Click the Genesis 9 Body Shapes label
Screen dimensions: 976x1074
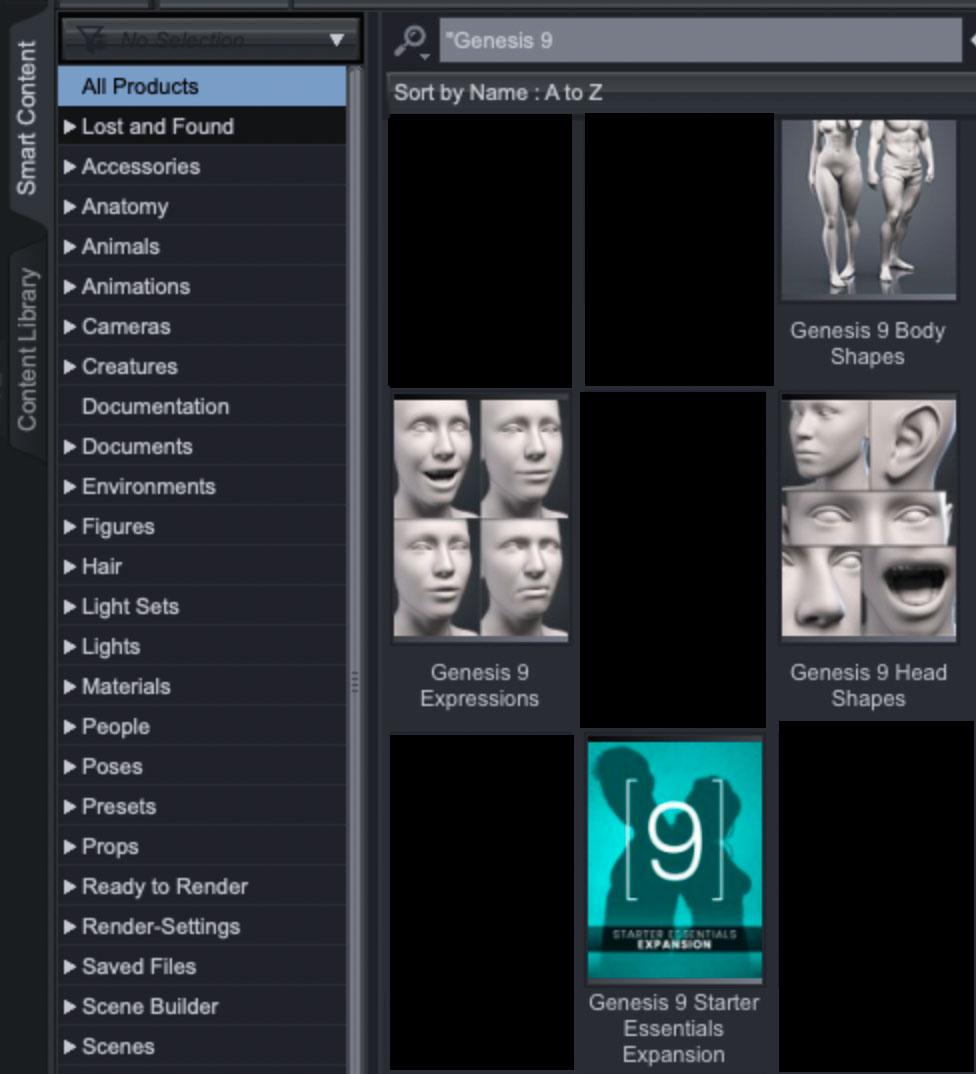pos(868,343)
